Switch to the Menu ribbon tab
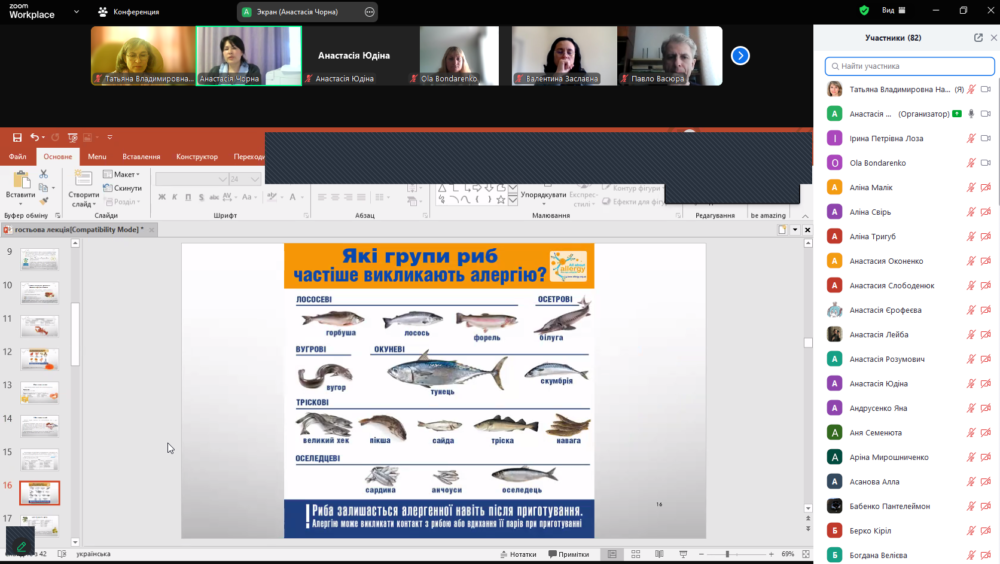The image size is (1000, 564). (97, 156)
